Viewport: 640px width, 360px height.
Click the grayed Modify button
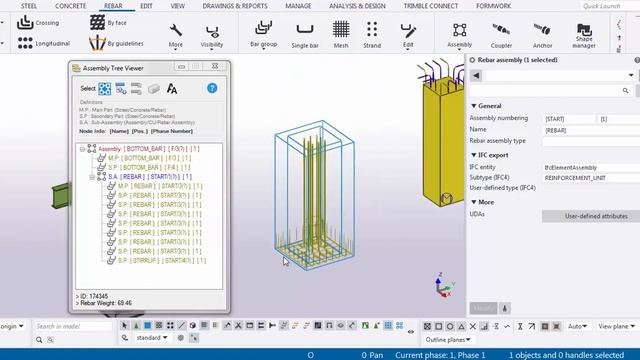click(x=483, y=308)
